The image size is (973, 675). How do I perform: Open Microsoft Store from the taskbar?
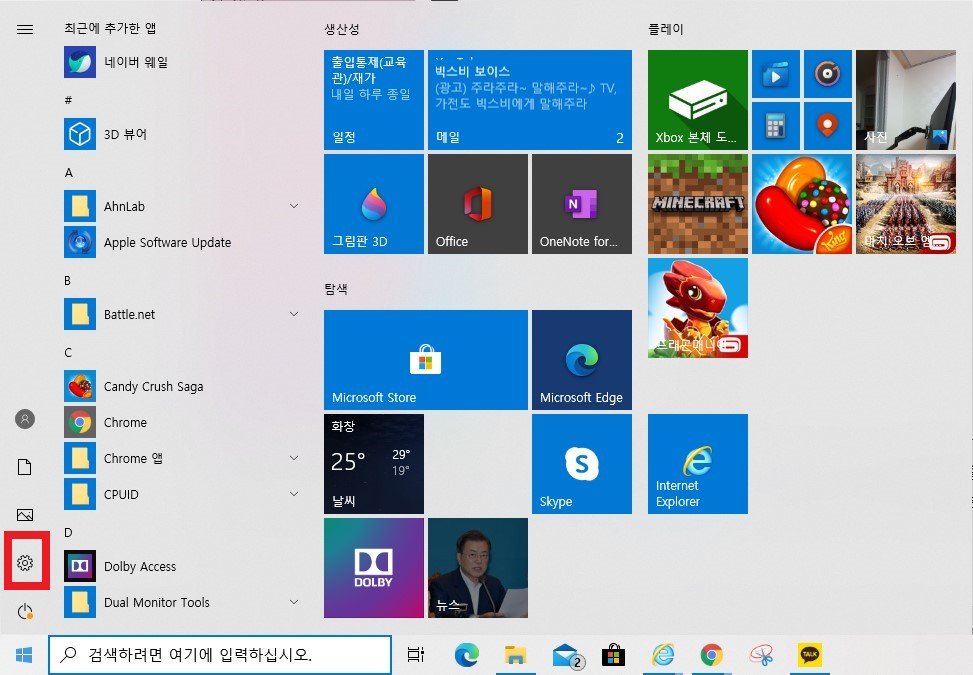(x=613, y=655)
